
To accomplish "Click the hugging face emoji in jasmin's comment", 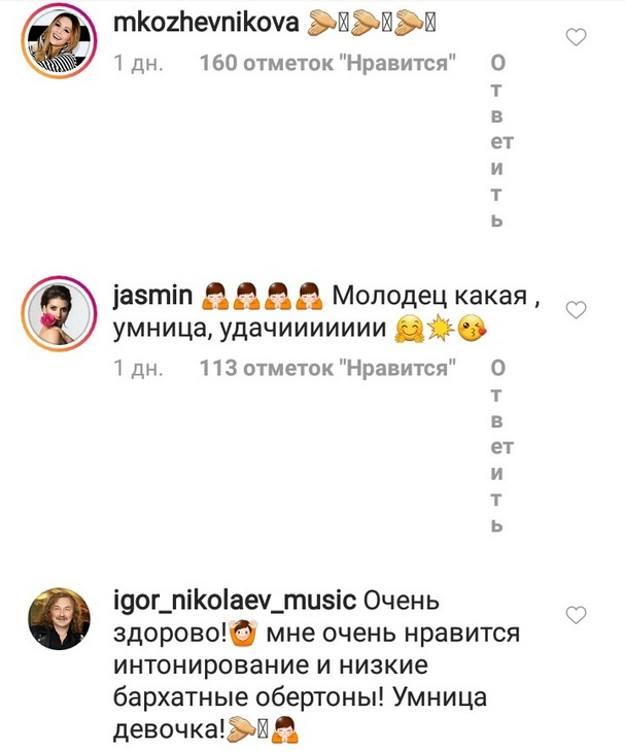I will pyautogui.click(x=409, y=329).
